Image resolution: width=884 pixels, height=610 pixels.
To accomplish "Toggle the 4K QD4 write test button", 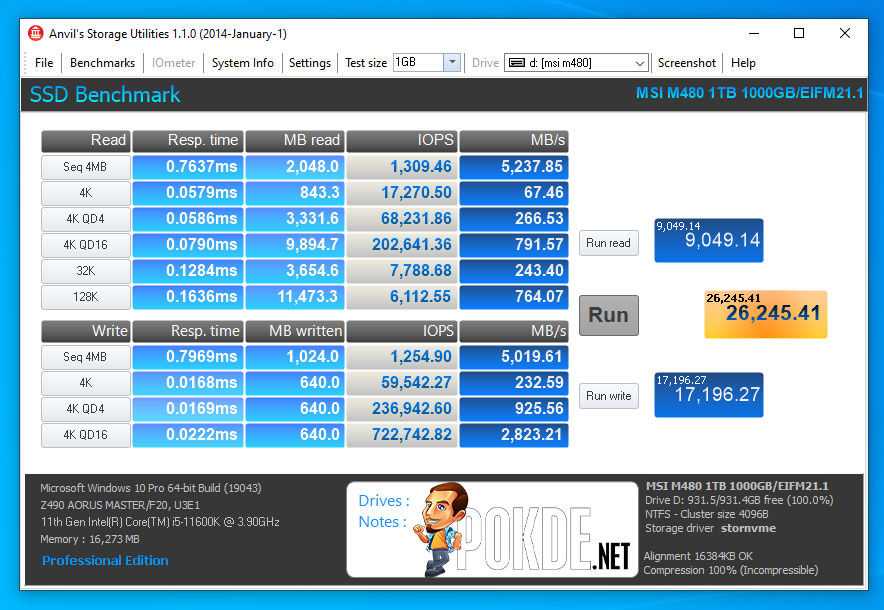I will tap(85, 409).
